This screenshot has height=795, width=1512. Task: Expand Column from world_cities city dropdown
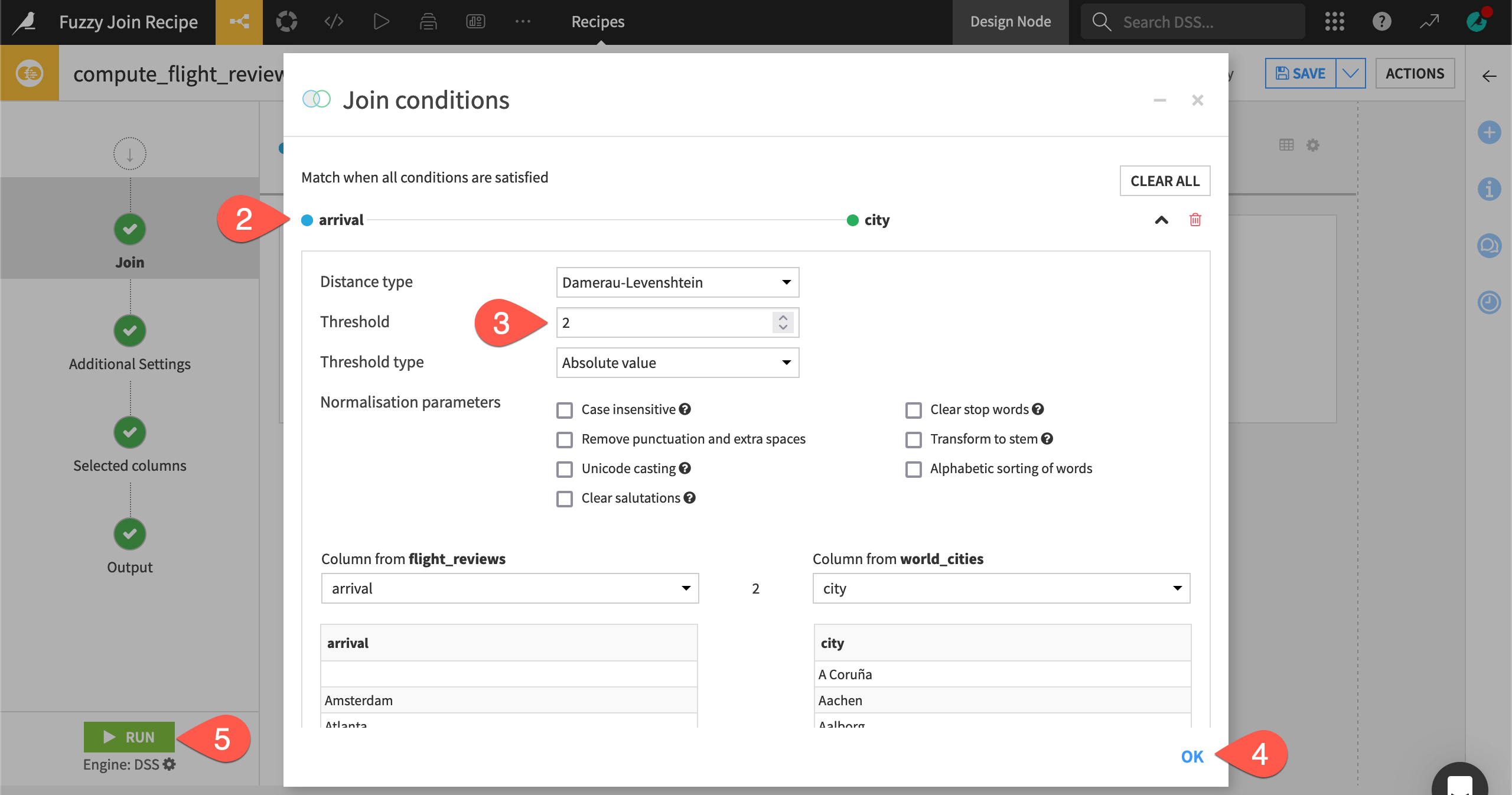(x=1001, y=588)
